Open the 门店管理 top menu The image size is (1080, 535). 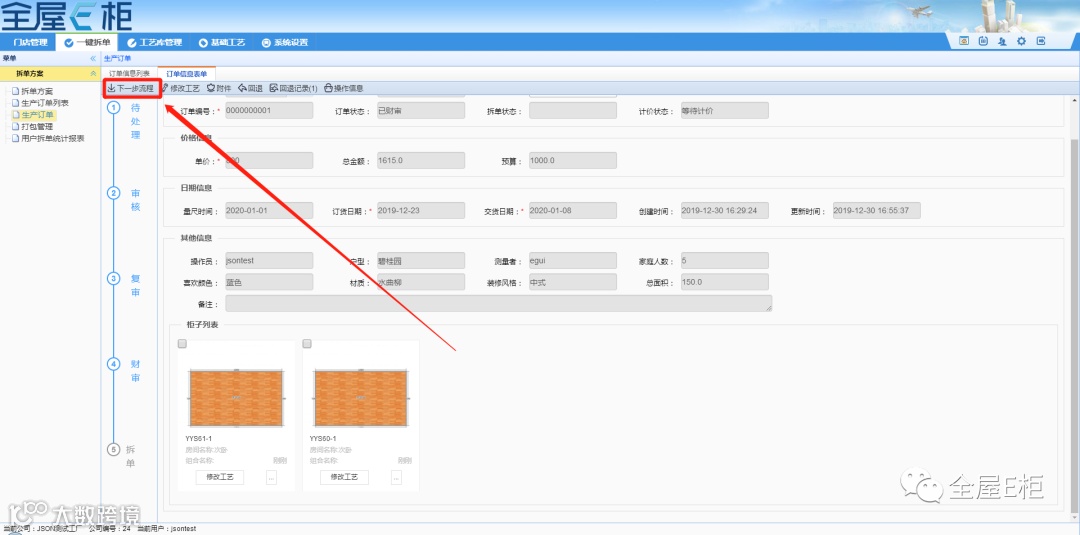(30, 43)
